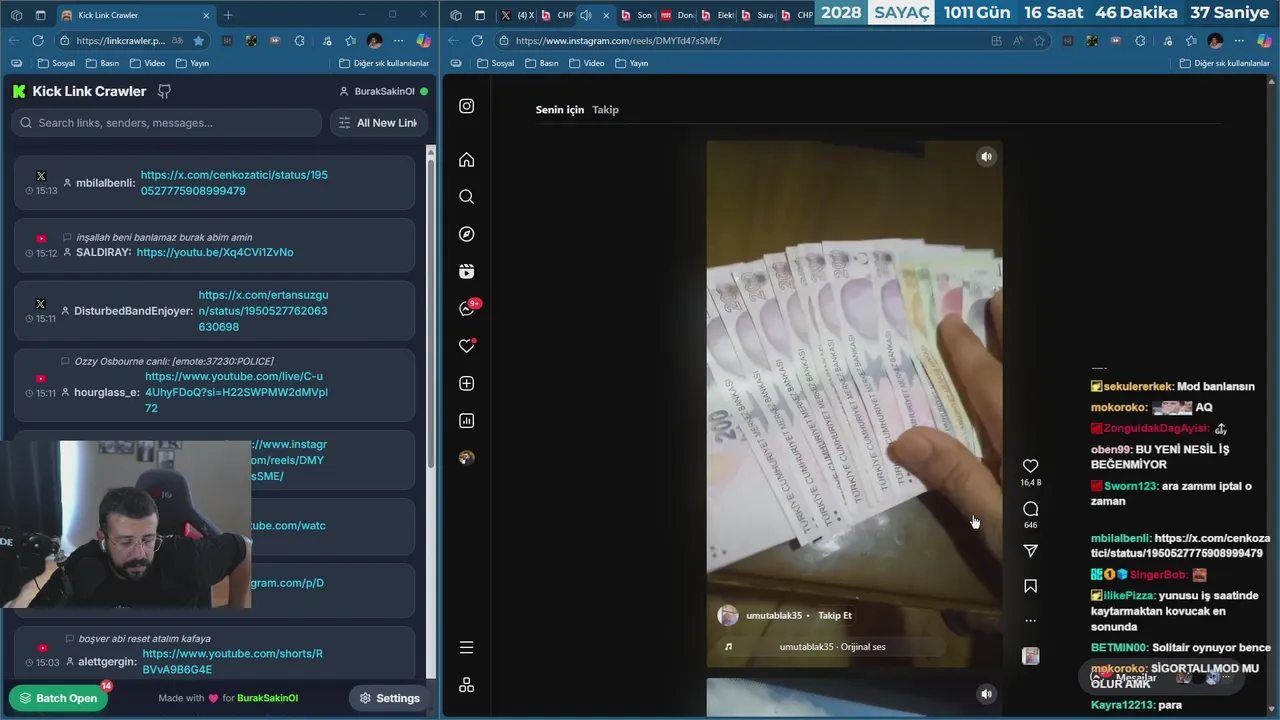
Task: Open the Yayın folder in Instagram browser
Action: tap(632, 63)
